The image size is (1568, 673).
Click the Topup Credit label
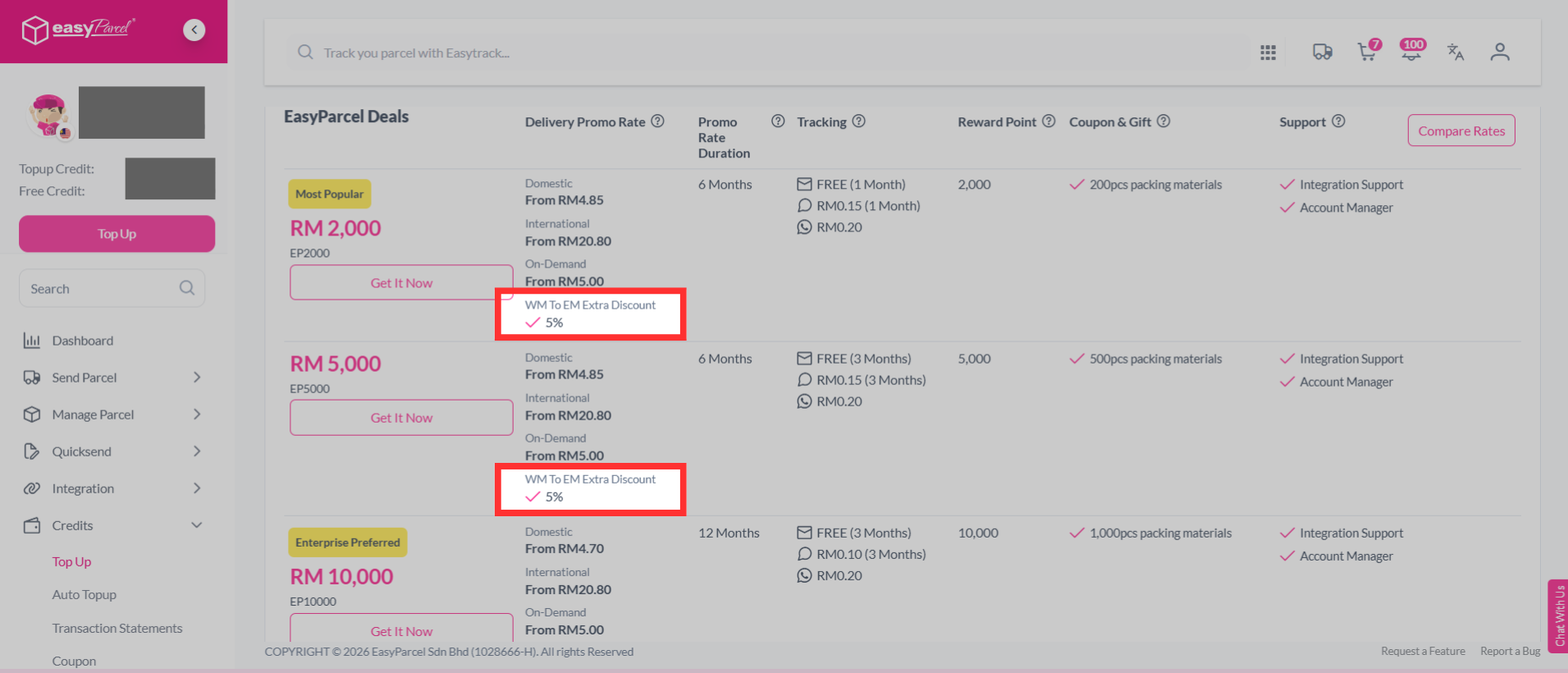(57, 169)
